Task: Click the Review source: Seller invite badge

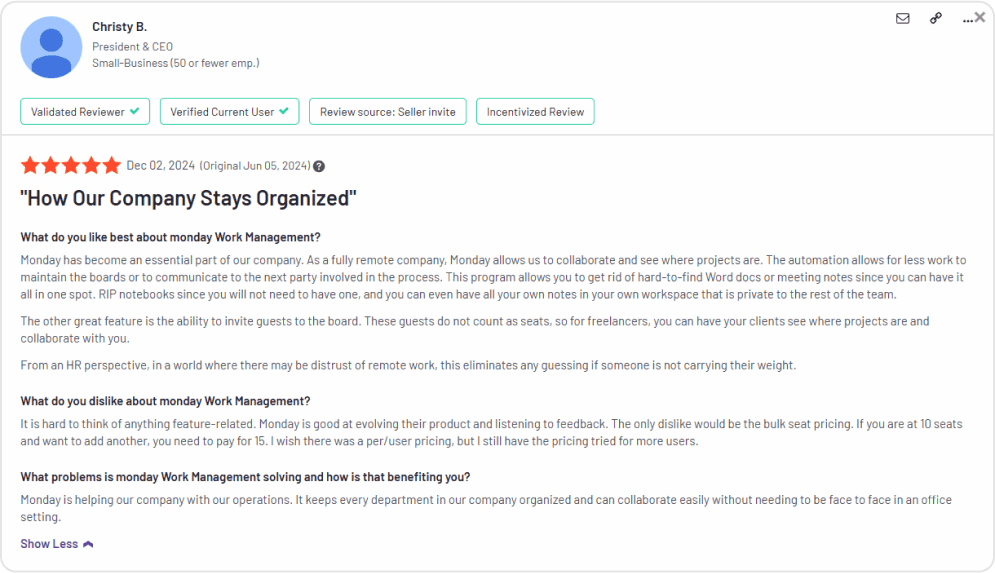Action: (388, 112)
